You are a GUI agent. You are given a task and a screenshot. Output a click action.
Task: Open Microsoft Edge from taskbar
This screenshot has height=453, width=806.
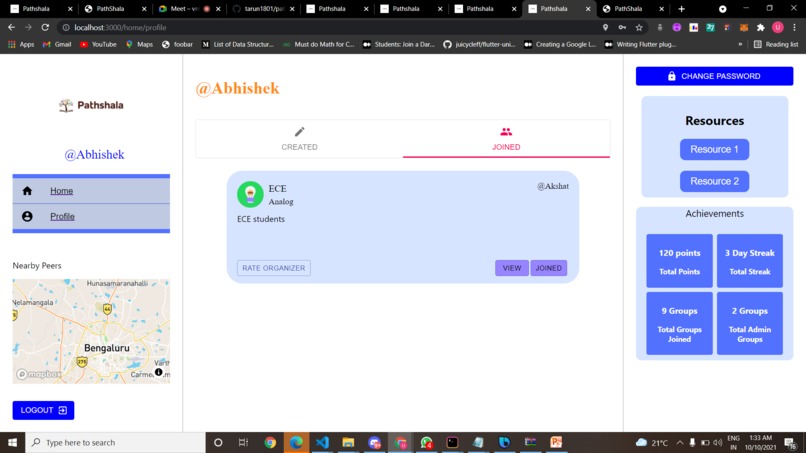point(296,442)
